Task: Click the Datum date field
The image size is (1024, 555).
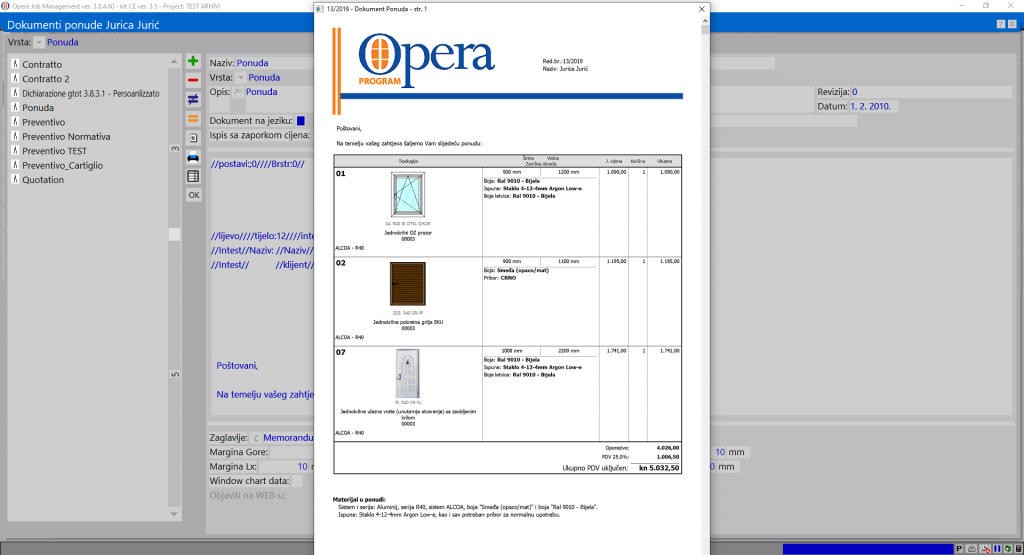Action: (x=874, y=106)
